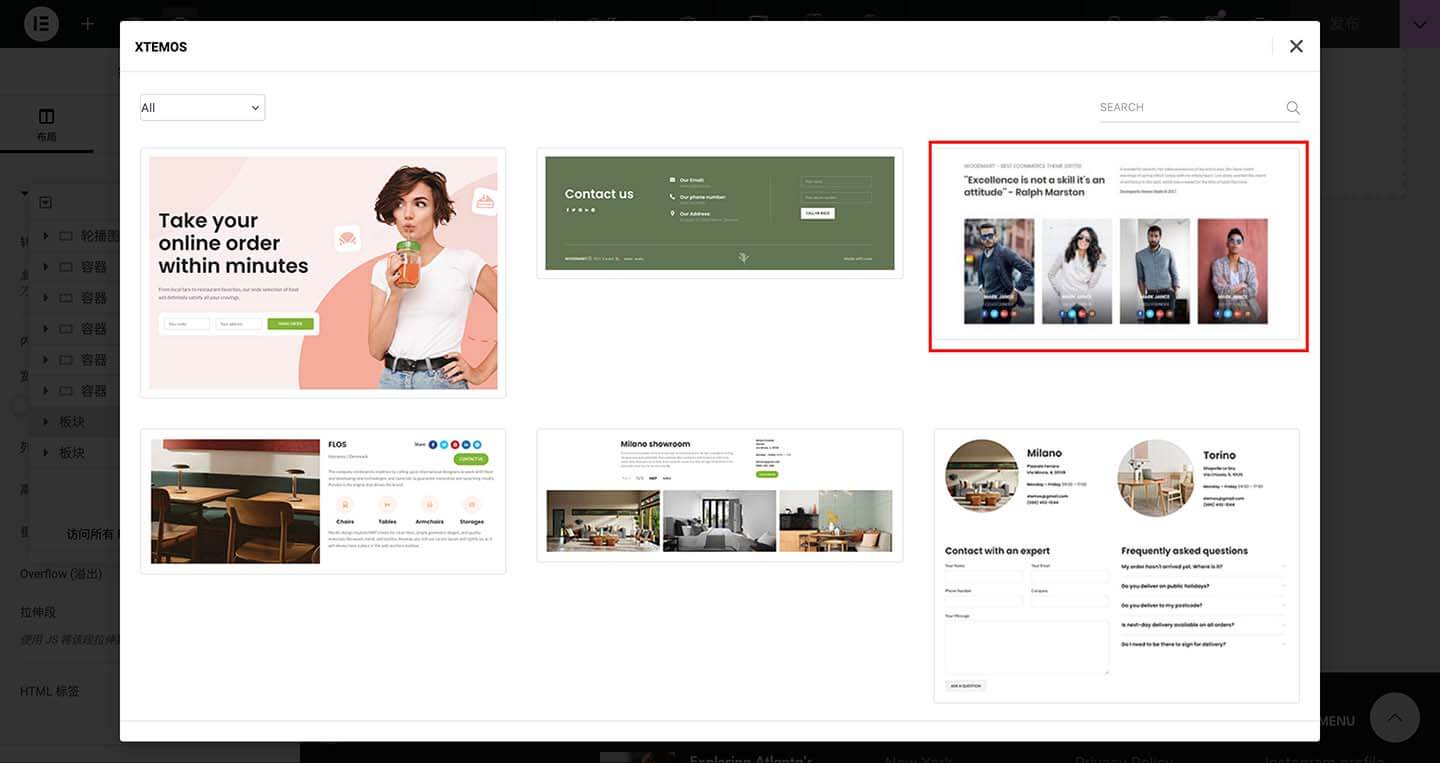Click the round scroll-to-top arrow button

[x=1394, y=718]
